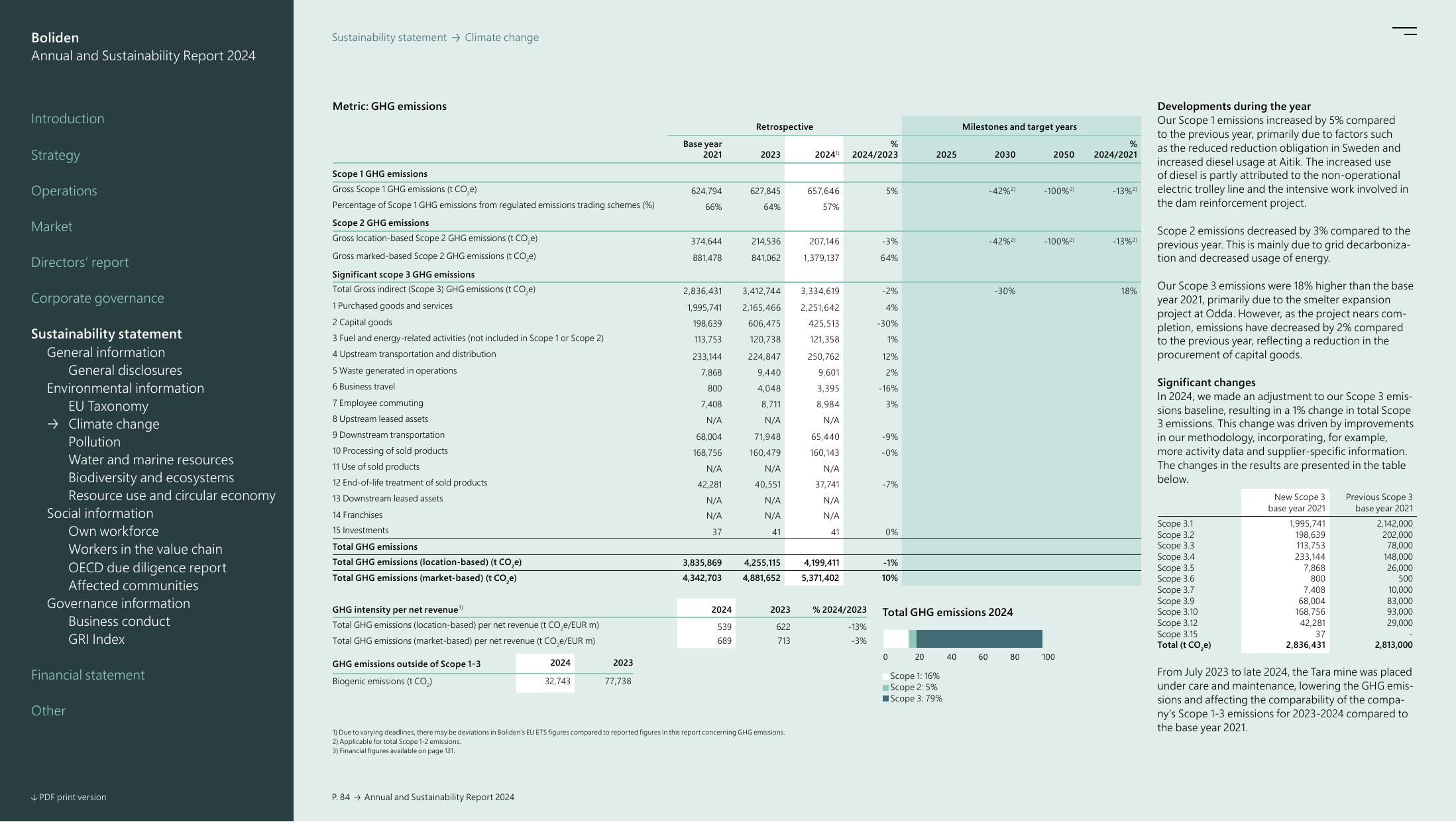Go to General disclosures page

pyautogui.click(x=125, y=370)
